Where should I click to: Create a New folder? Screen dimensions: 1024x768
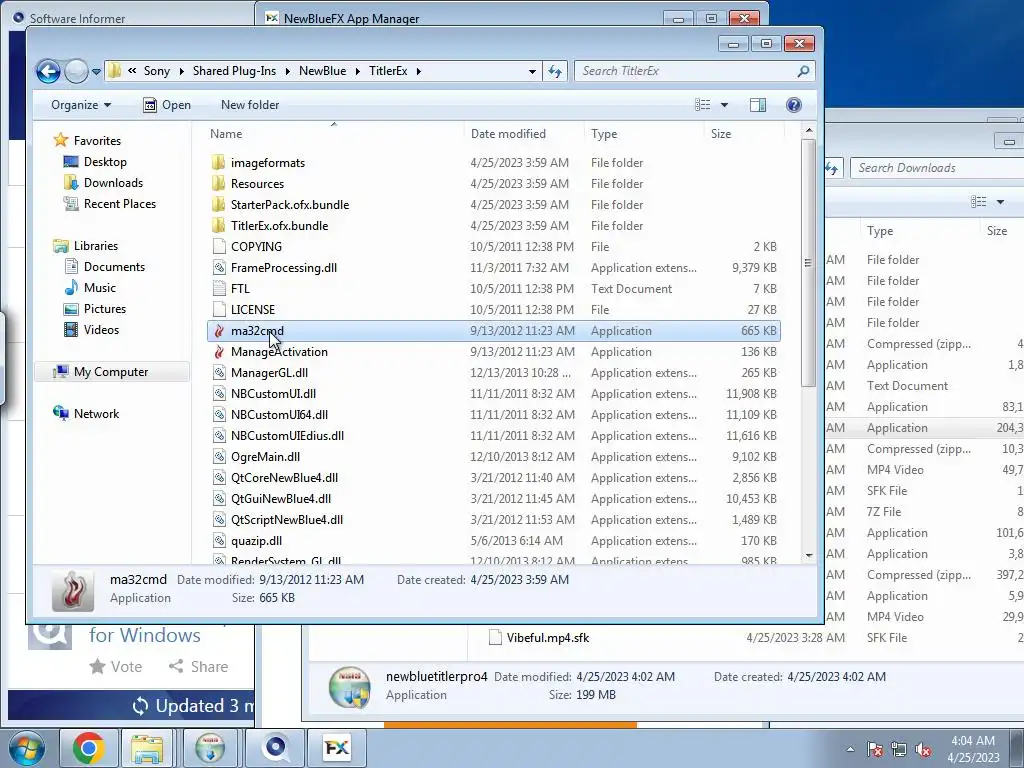(249, 105)
